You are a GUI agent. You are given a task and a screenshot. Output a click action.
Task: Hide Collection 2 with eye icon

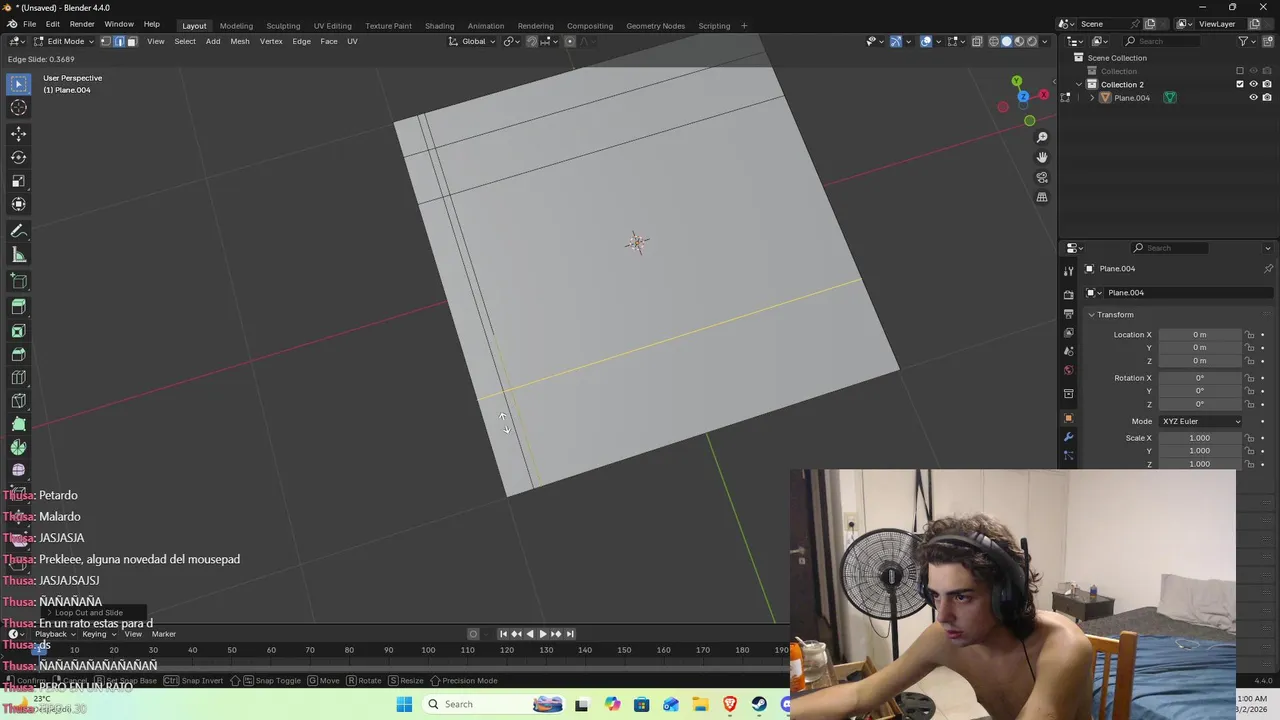point(1253,84)
